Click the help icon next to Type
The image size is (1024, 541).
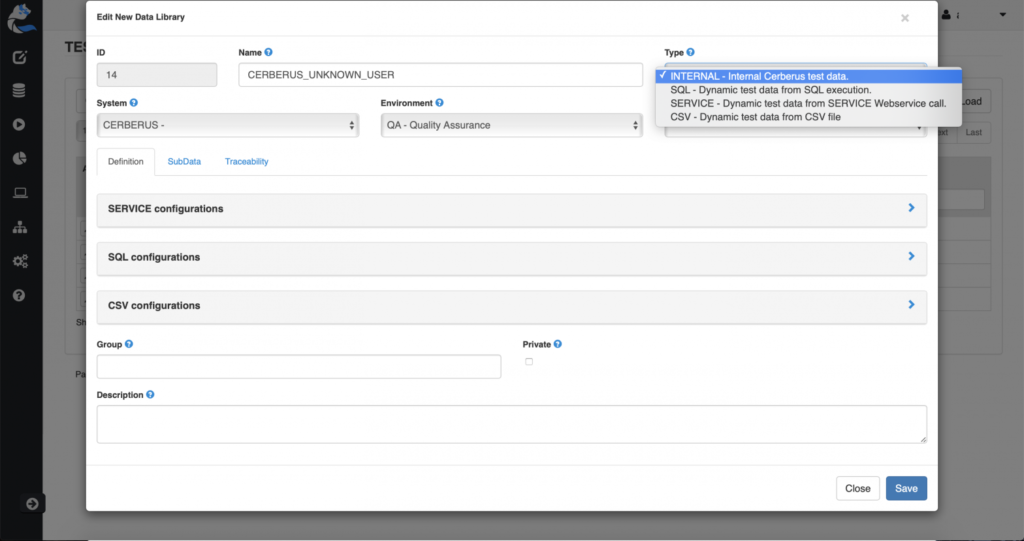tap(690, 52)
